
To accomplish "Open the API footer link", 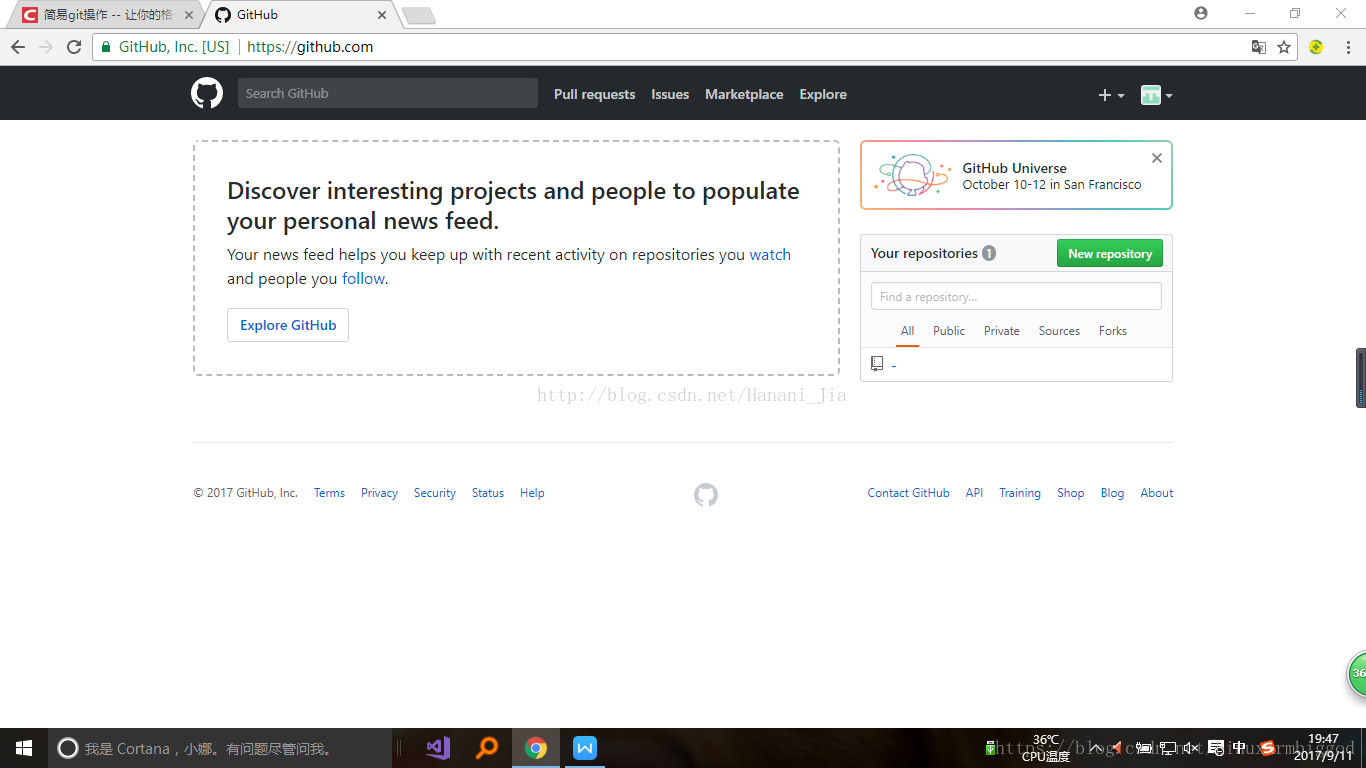I will click(x=974, y=493).
